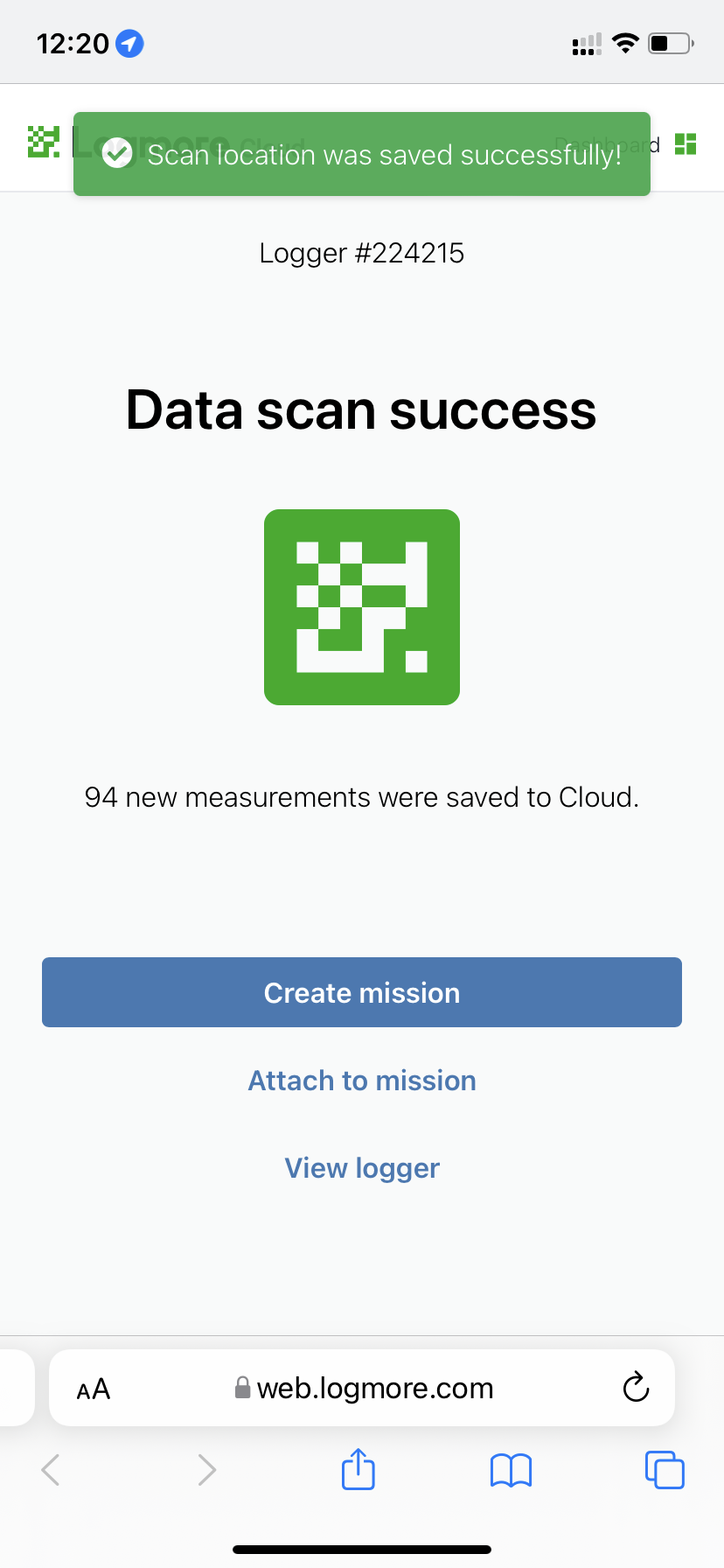The width and height of the screenshot is (724, 1568).
Task: Go back with Safari's back arrow
Action: 51,1470
